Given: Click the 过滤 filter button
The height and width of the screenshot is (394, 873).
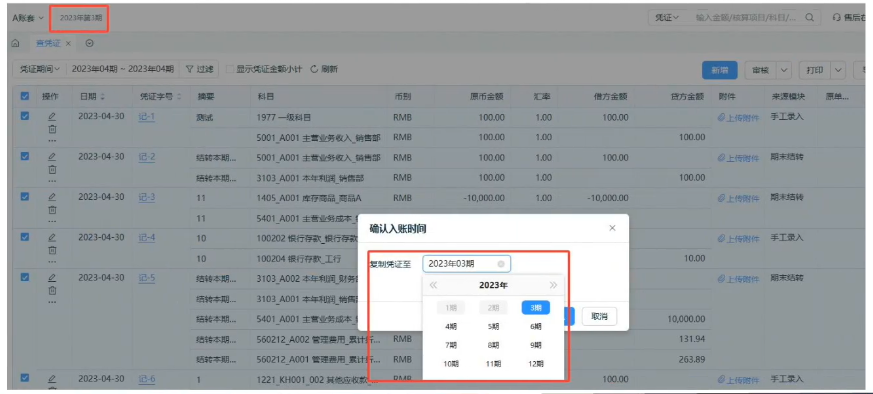Looking at the screenshot, I should (x=199, y=70).
